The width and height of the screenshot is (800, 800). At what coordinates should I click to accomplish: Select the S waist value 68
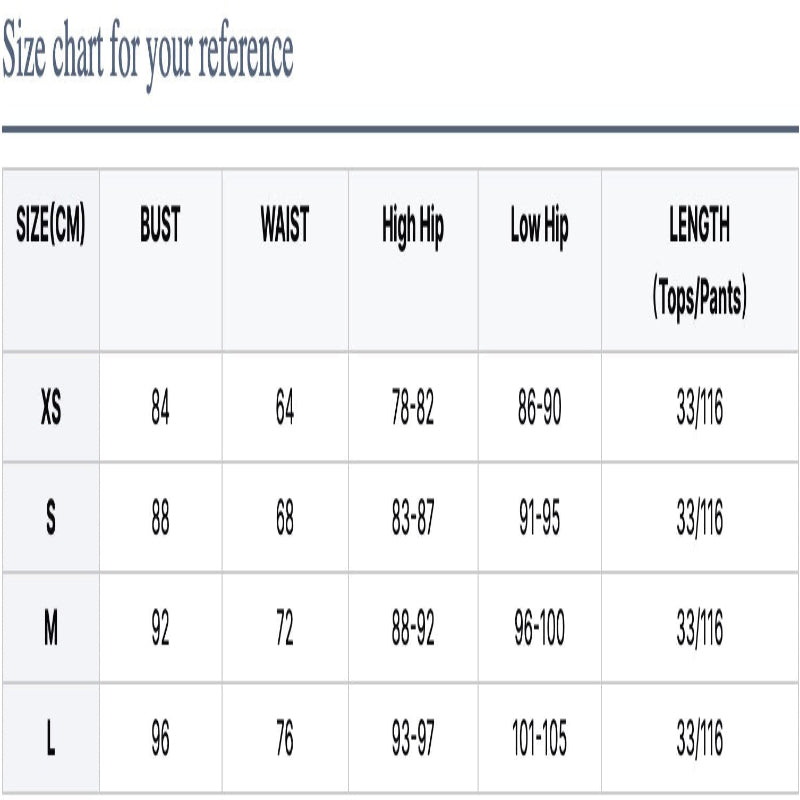pyautogui.click(x=285, y=519)
